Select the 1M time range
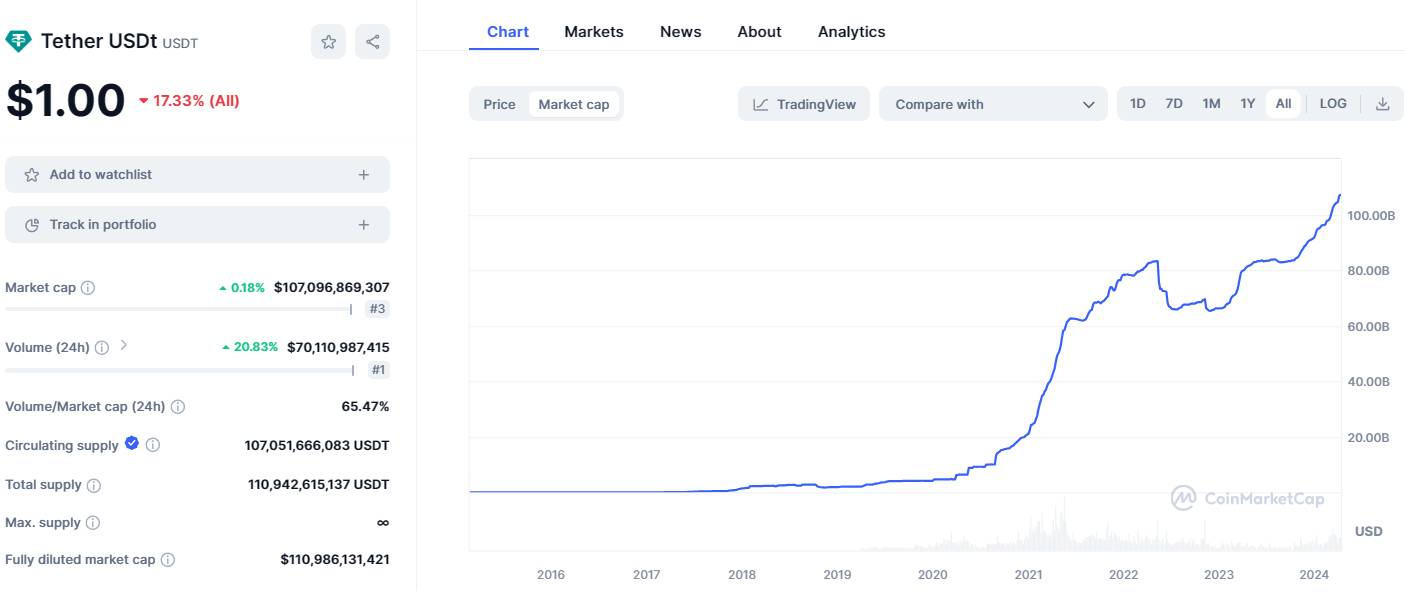1405x591 pixels. (x=1211, y=104)
